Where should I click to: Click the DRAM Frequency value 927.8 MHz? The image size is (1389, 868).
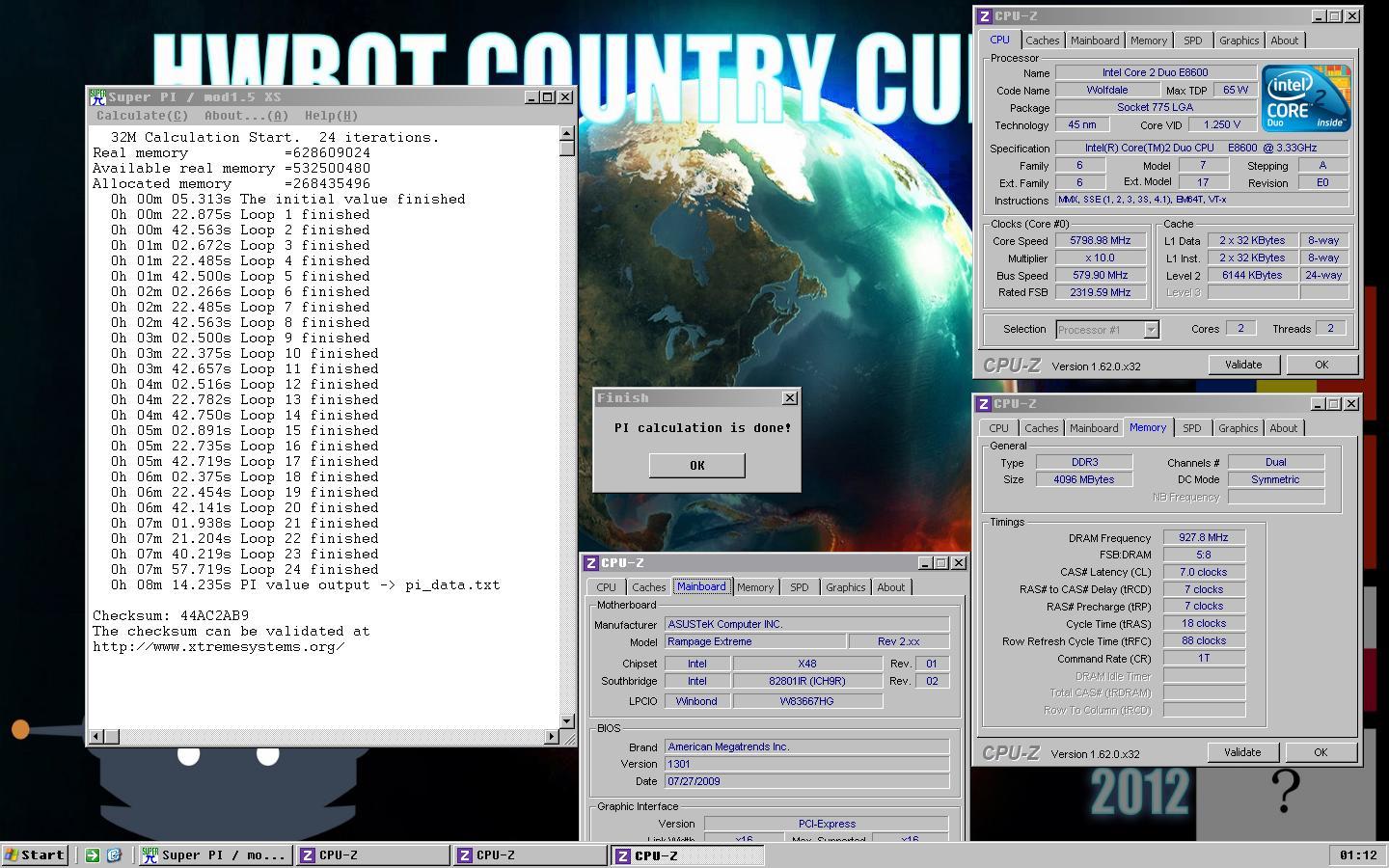point(1204,537)
